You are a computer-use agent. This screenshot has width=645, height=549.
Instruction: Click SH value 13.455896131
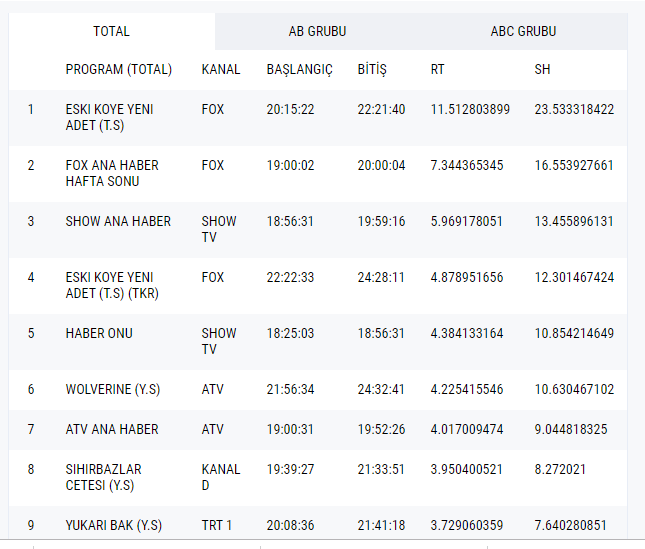pyautogui.click(x=574, y=221)
